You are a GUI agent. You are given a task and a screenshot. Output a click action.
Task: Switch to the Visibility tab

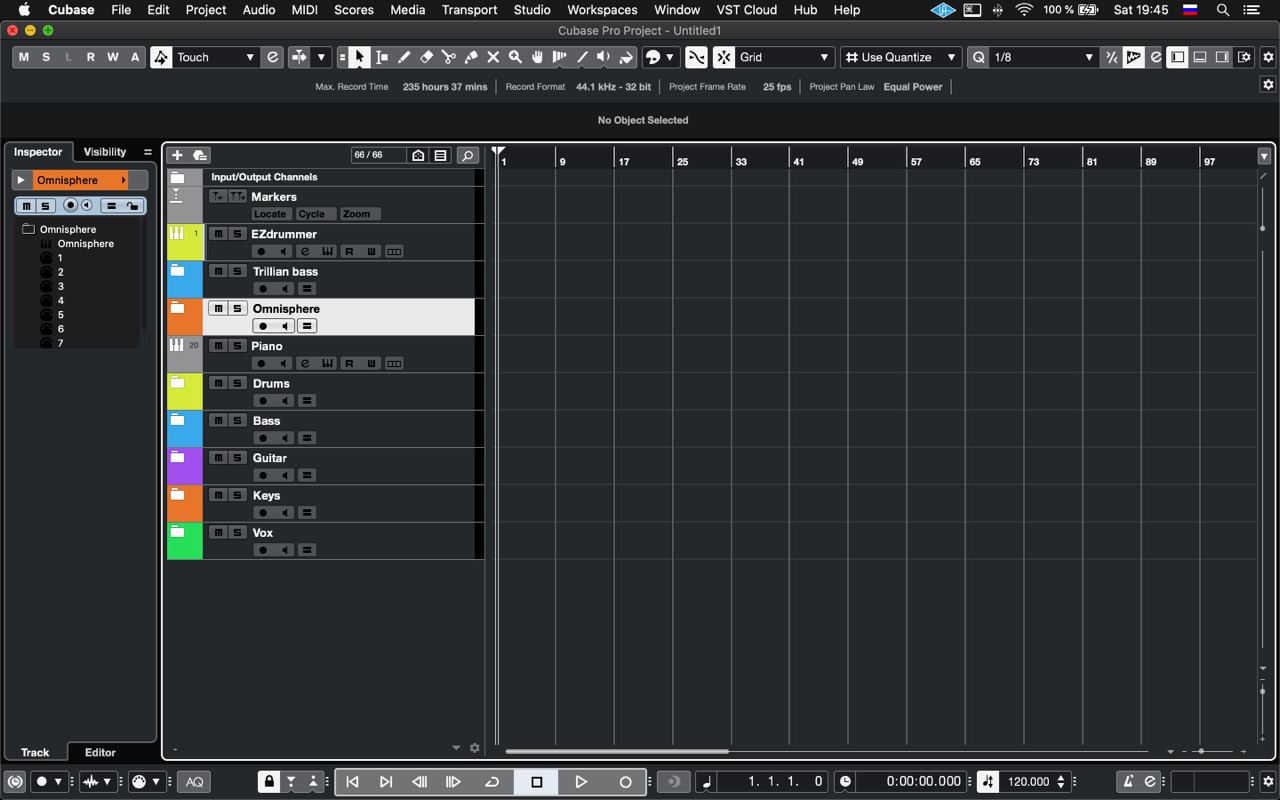tap(105, 152)
